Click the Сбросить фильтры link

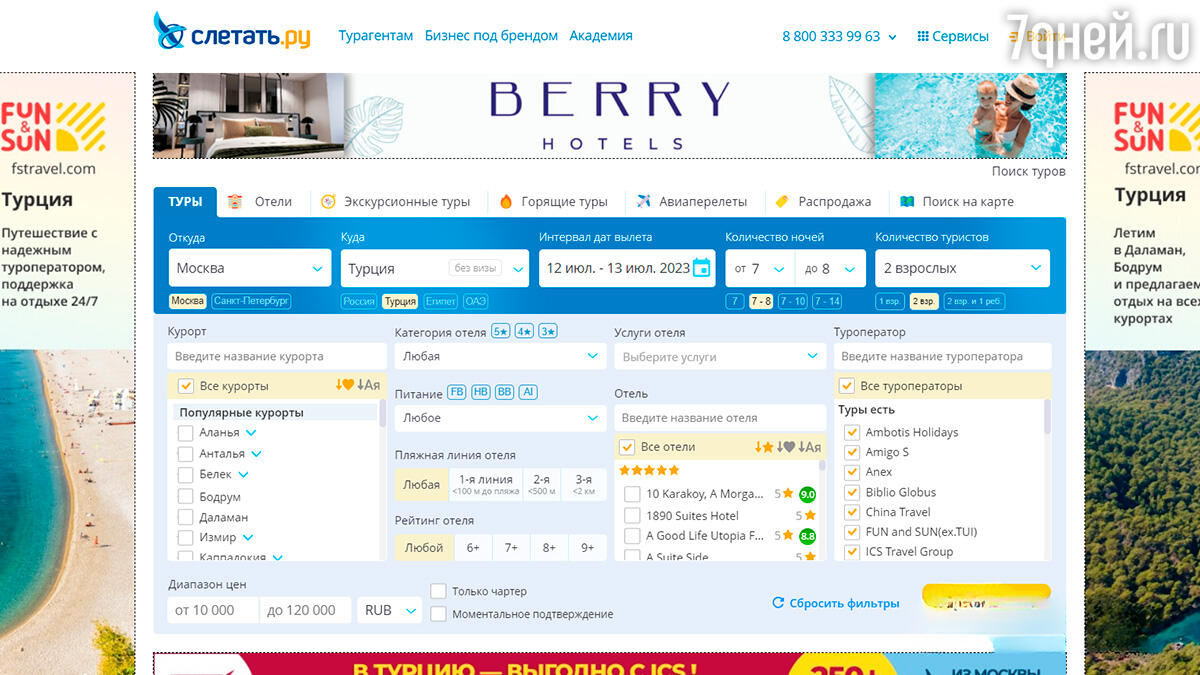(x=845, y=603)
